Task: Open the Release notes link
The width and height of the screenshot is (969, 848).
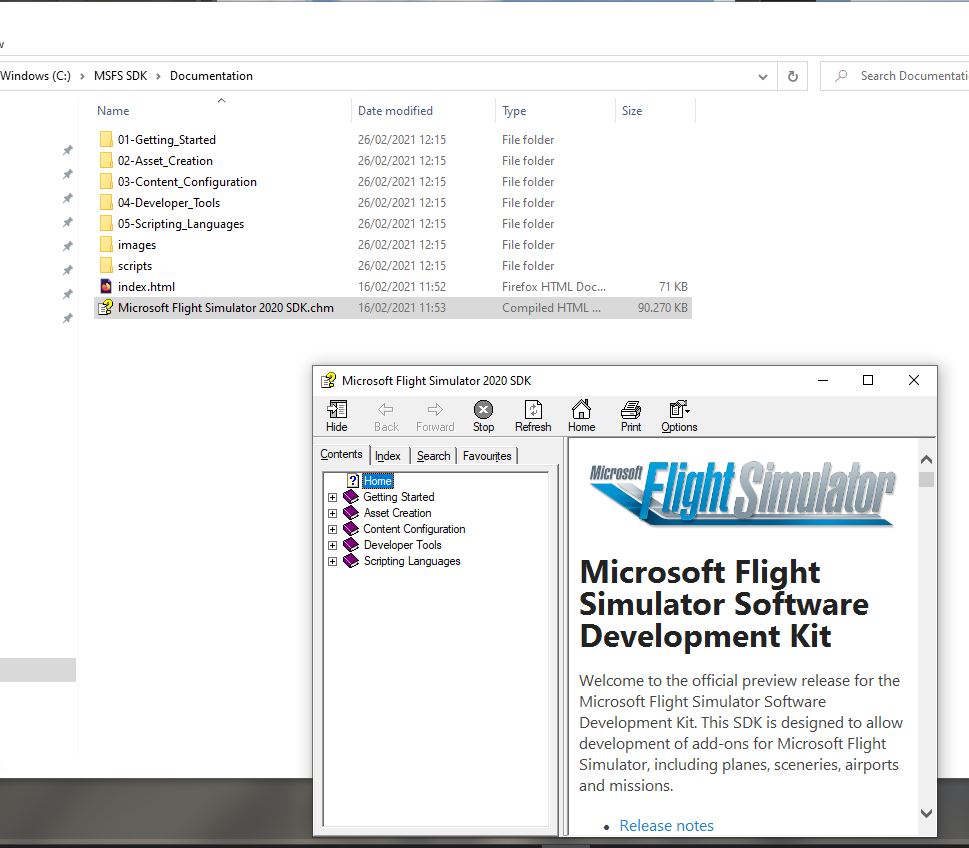Action: [666, 826]
